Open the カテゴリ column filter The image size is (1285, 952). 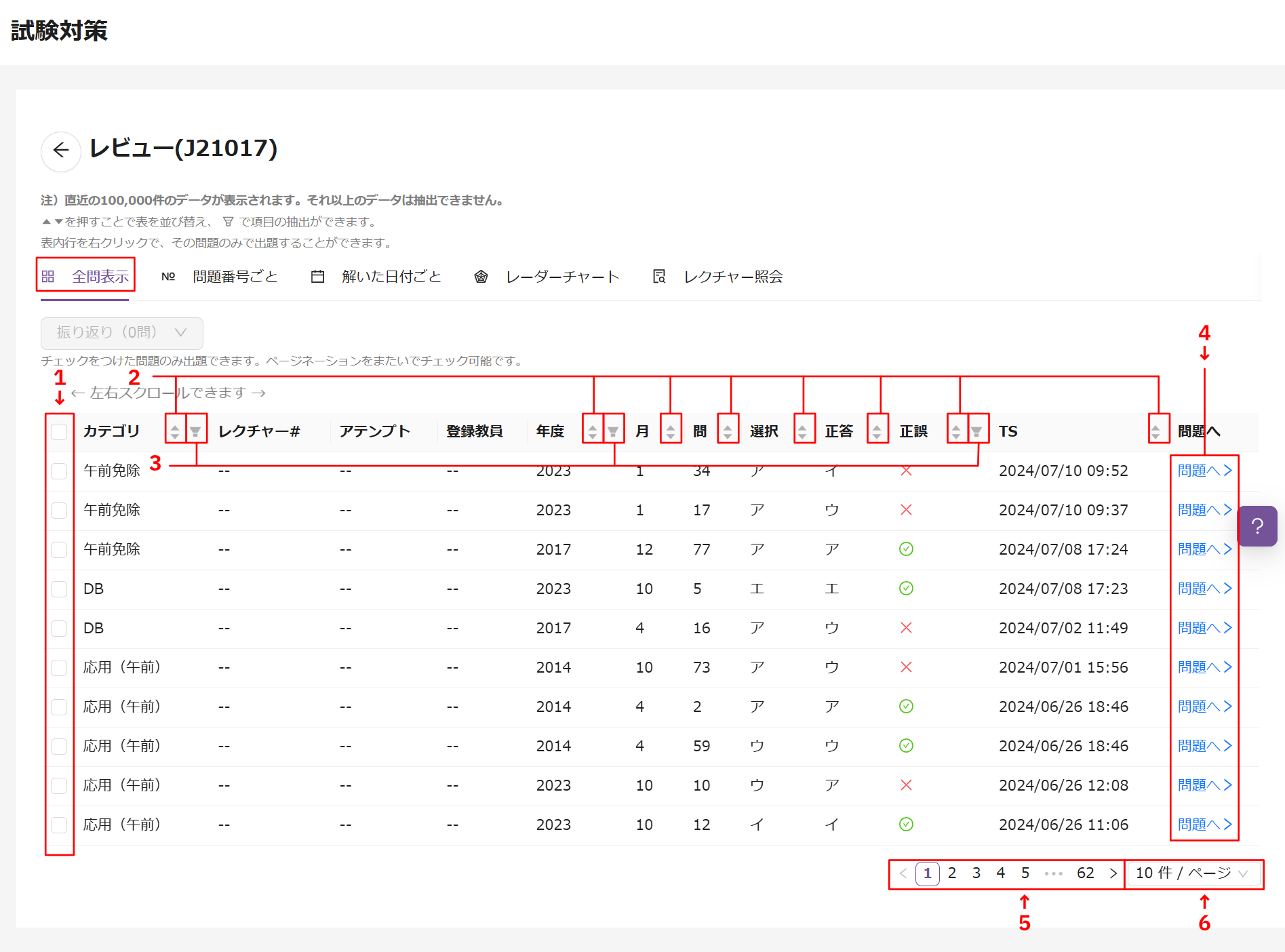(196, 431)
